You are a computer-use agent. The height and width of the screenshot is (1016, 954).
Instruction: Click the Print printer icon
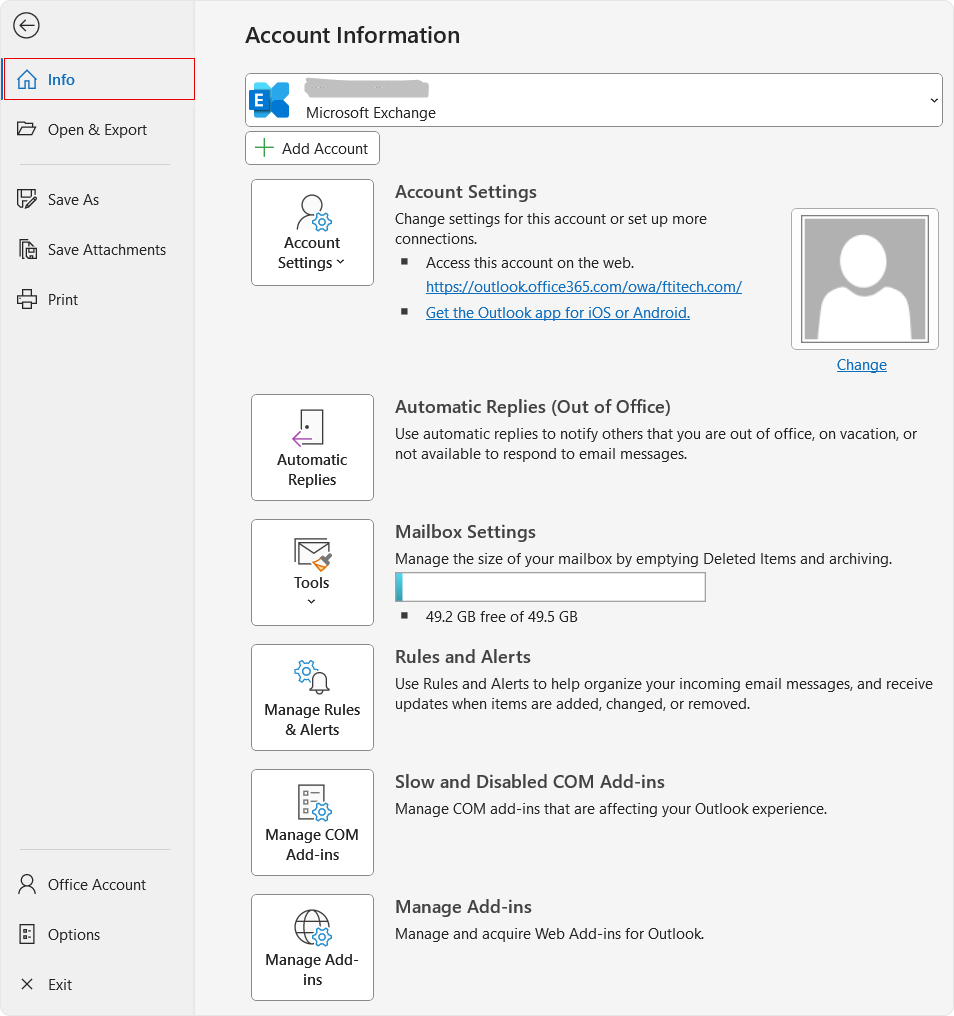(27, 299)
